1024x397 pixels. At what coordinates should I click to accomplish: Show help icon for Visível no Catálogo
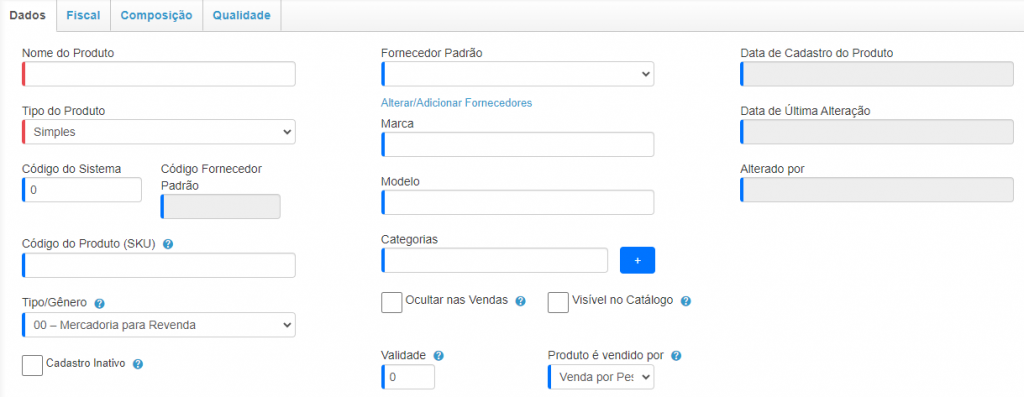point(686,301)
